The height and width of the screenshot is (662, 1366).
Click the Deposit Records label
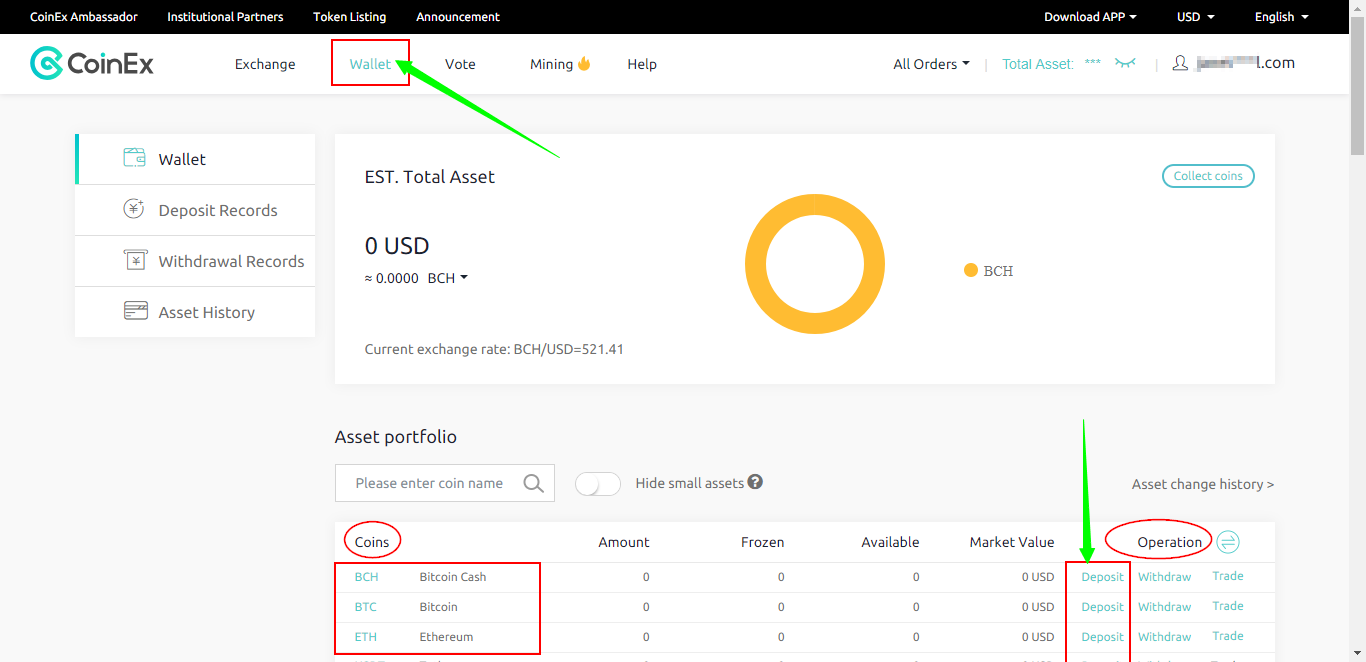tap(218, 210)
